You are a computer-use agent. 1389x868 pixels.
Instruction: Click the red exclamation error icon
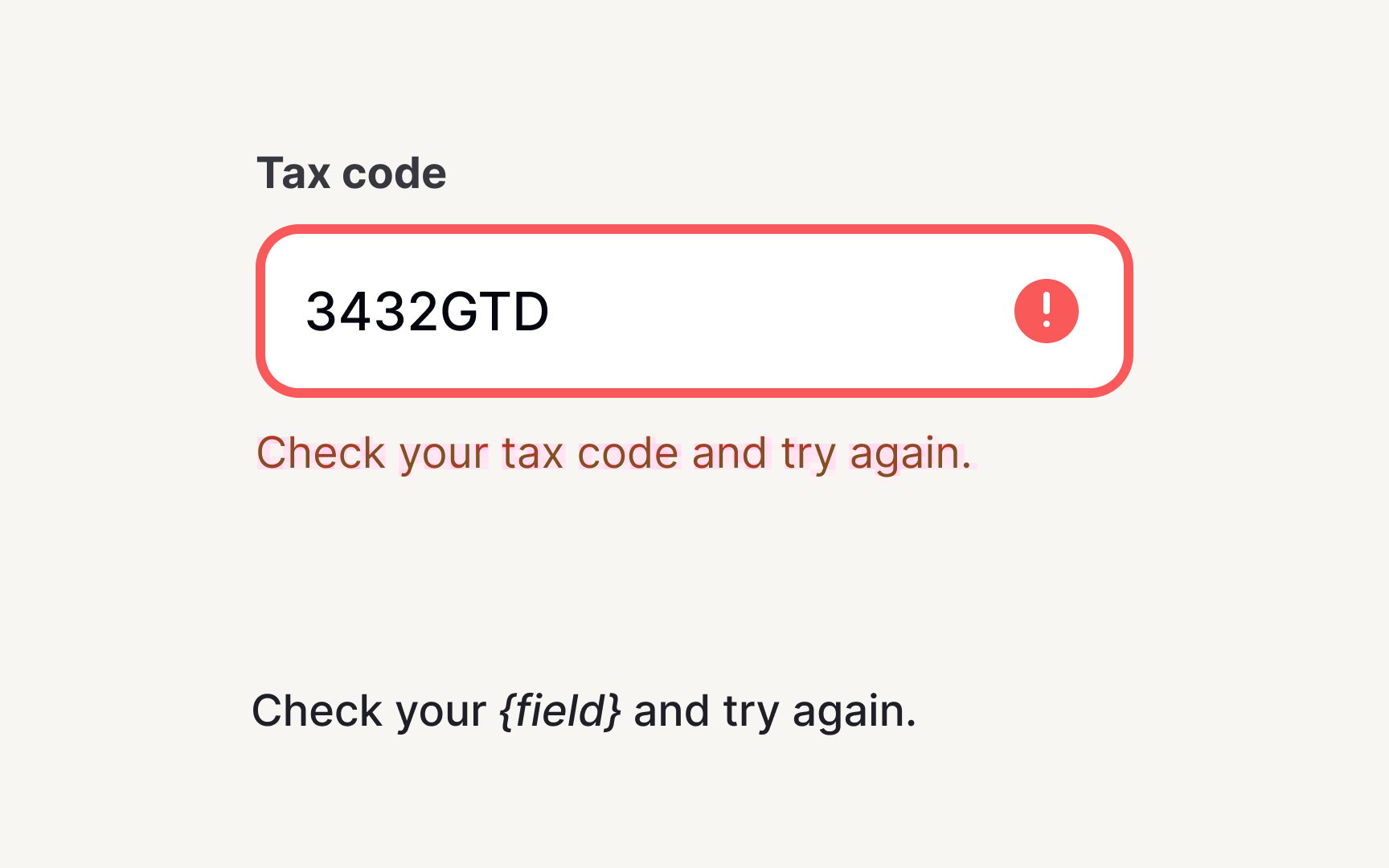[1046, 311]
